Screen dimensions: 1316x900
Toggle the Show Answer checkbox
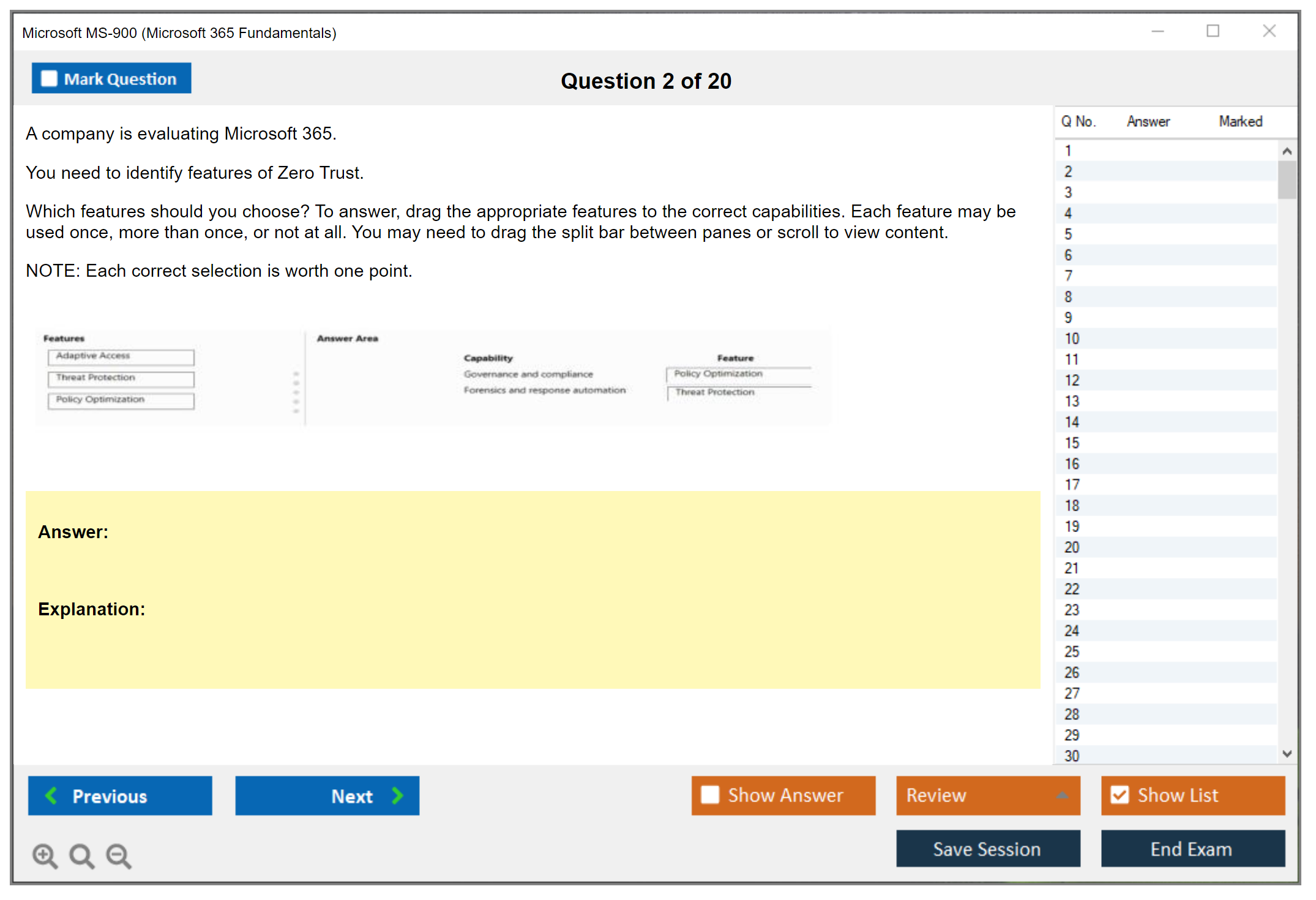point(710,795)
